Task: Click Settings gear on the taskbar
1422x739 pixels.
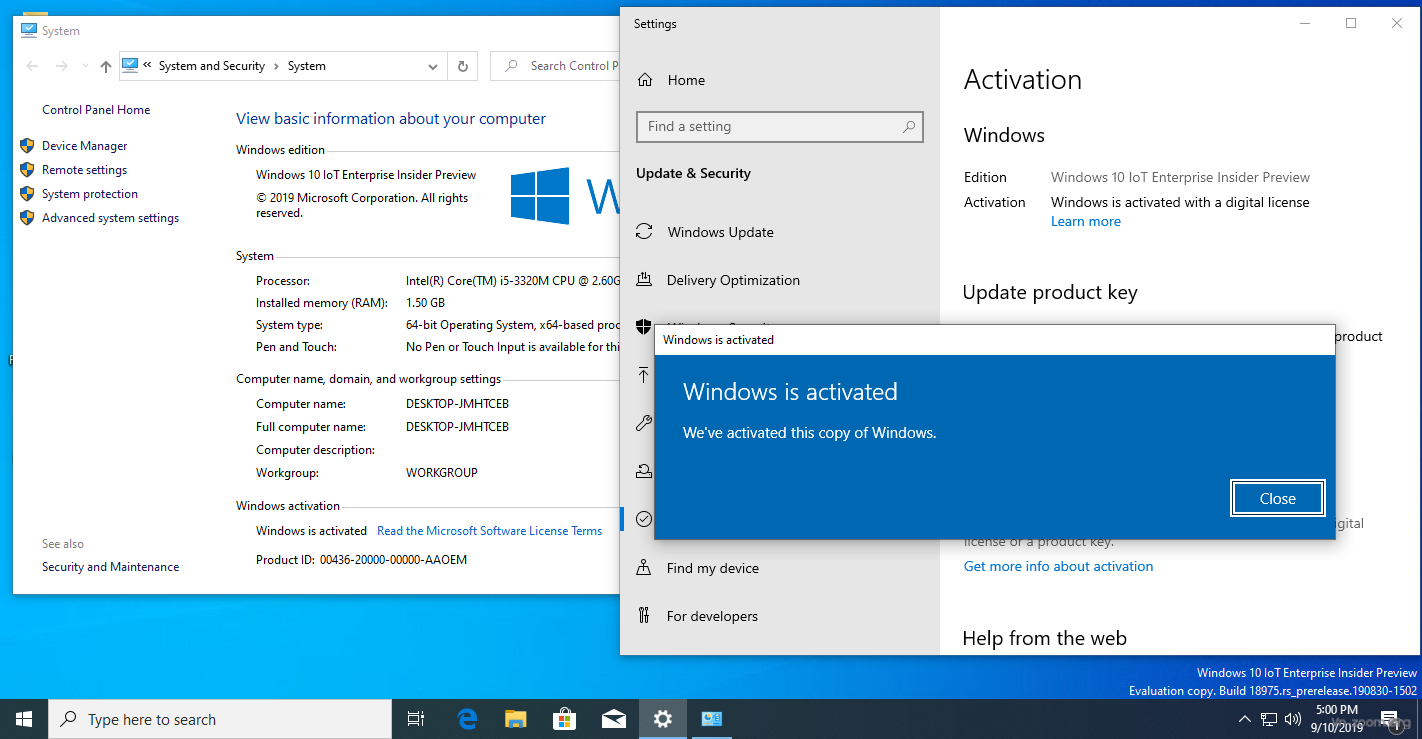Action: 662,719
